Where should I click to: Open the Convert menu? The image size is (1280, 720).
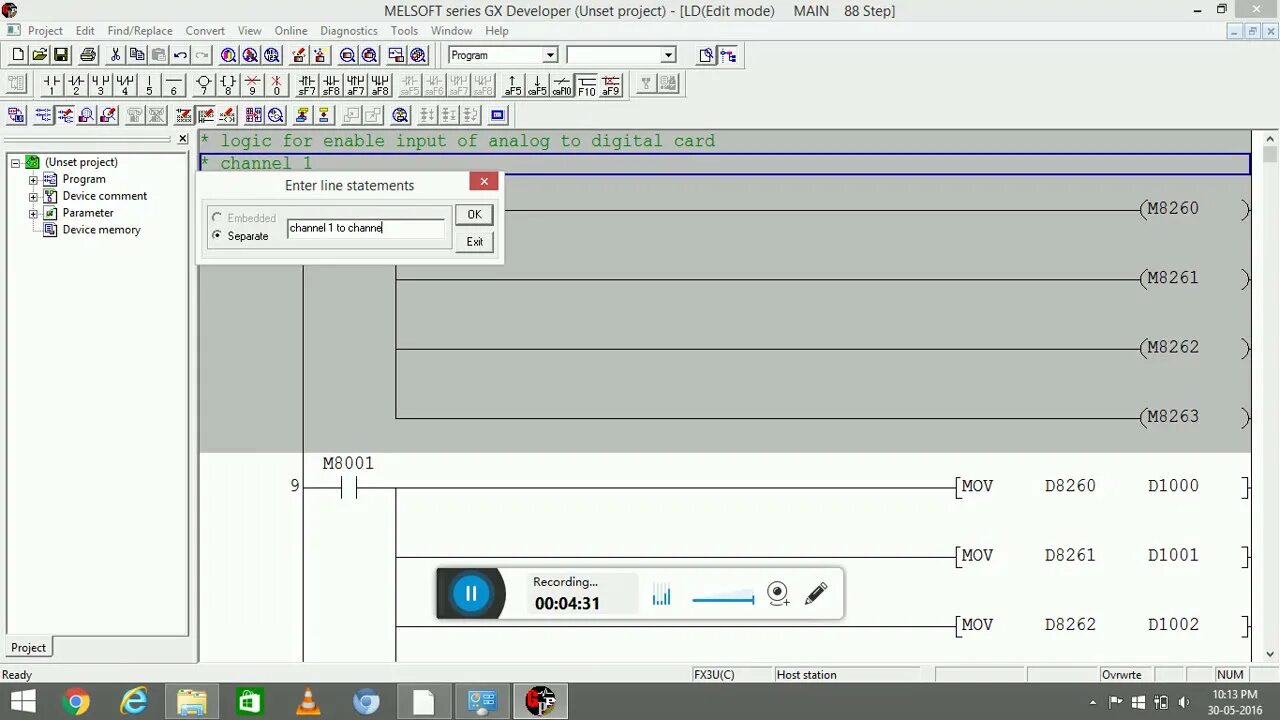coord(205,31)
